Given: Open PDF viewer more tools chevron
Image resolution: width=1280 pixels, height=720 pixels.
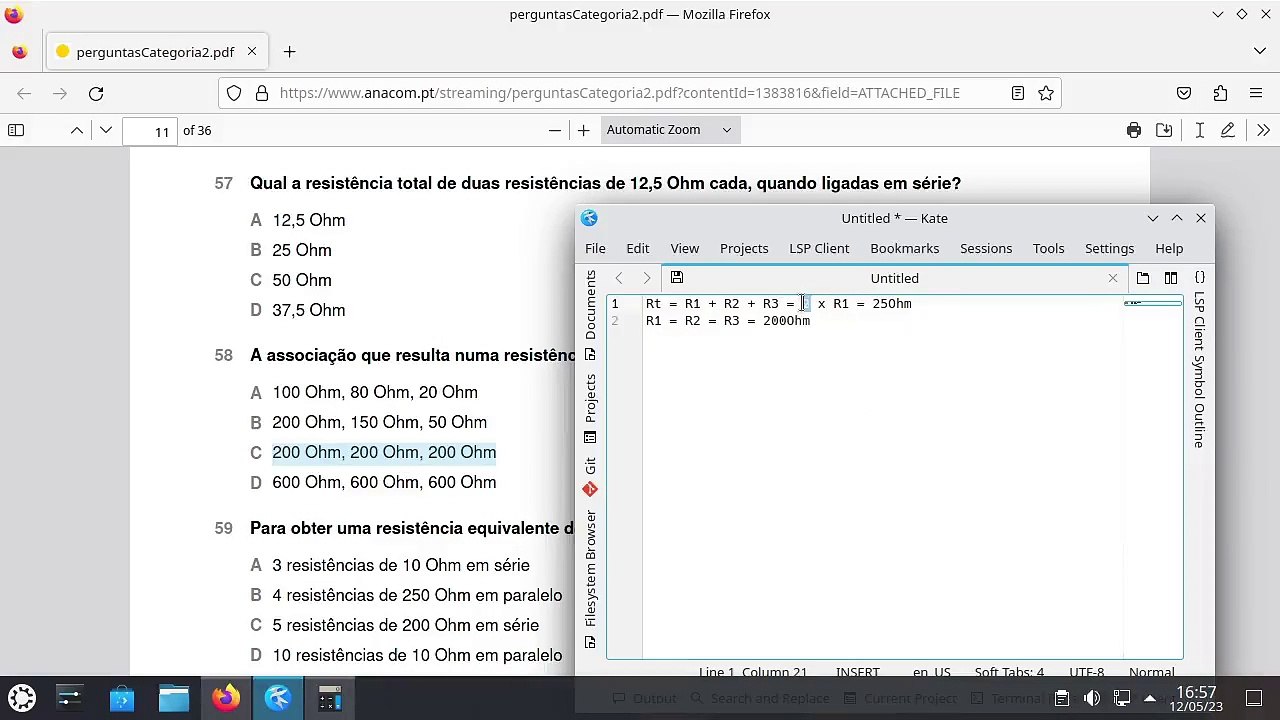Looking at the screenshot, I should 1263,130.
